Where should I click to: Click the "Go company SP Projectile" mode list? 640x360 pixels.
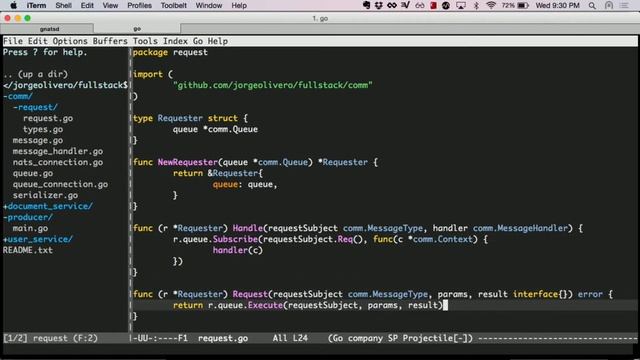tap(400, 338)
